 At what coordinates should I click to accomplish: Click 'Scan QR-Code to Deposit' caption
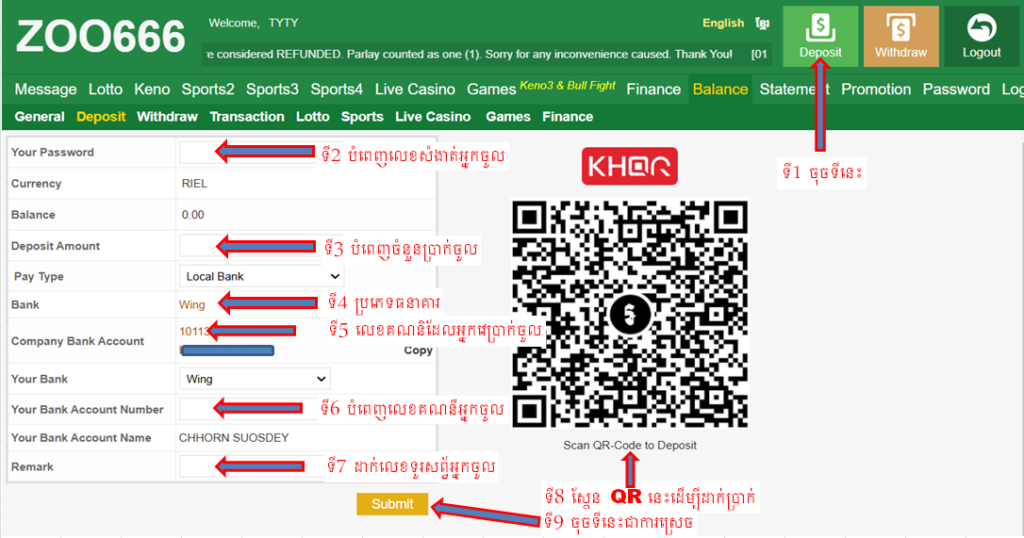[x=630, y=445]
